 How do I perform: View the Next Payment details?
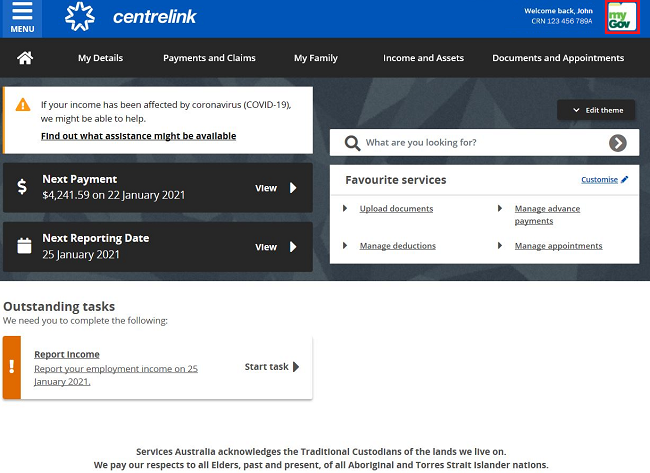(276, 187)
